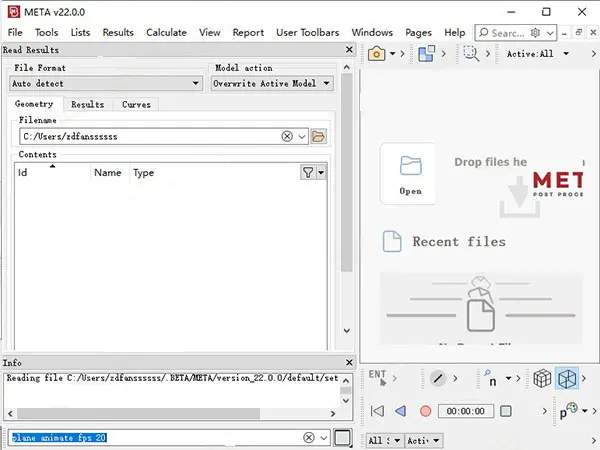Switch to the Geometry tab

tap(34, 104)
